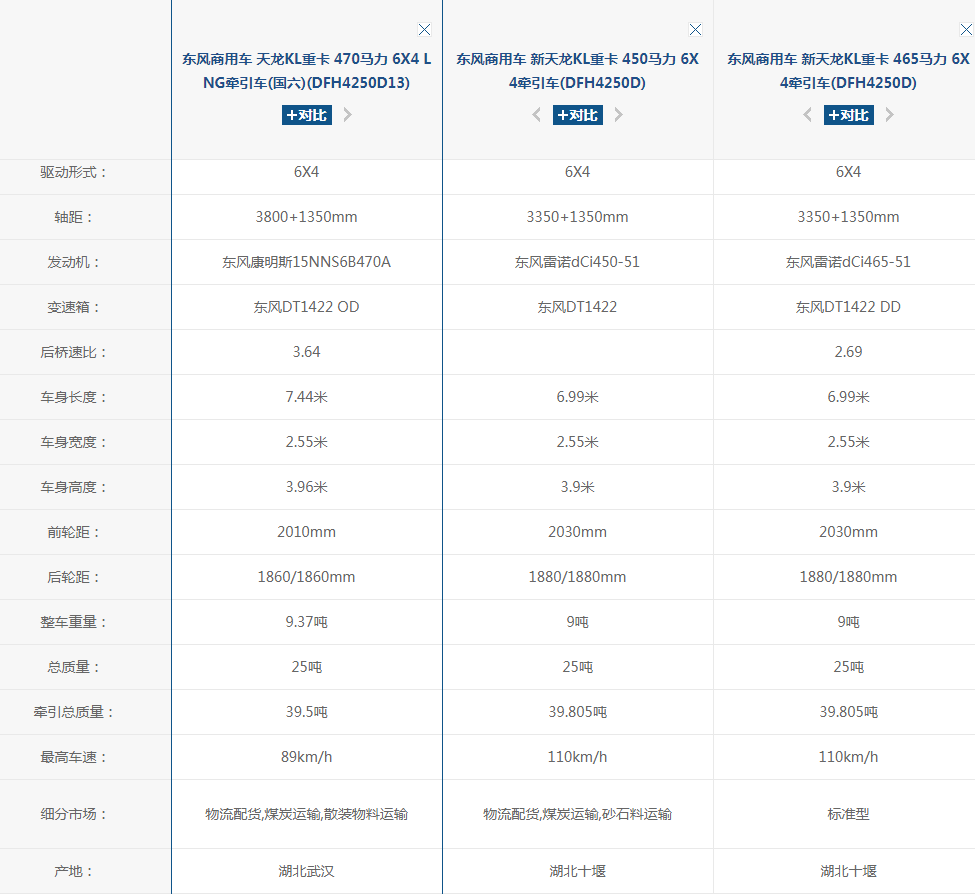
Task: Select the 发动机 row label
Action: 73,262
